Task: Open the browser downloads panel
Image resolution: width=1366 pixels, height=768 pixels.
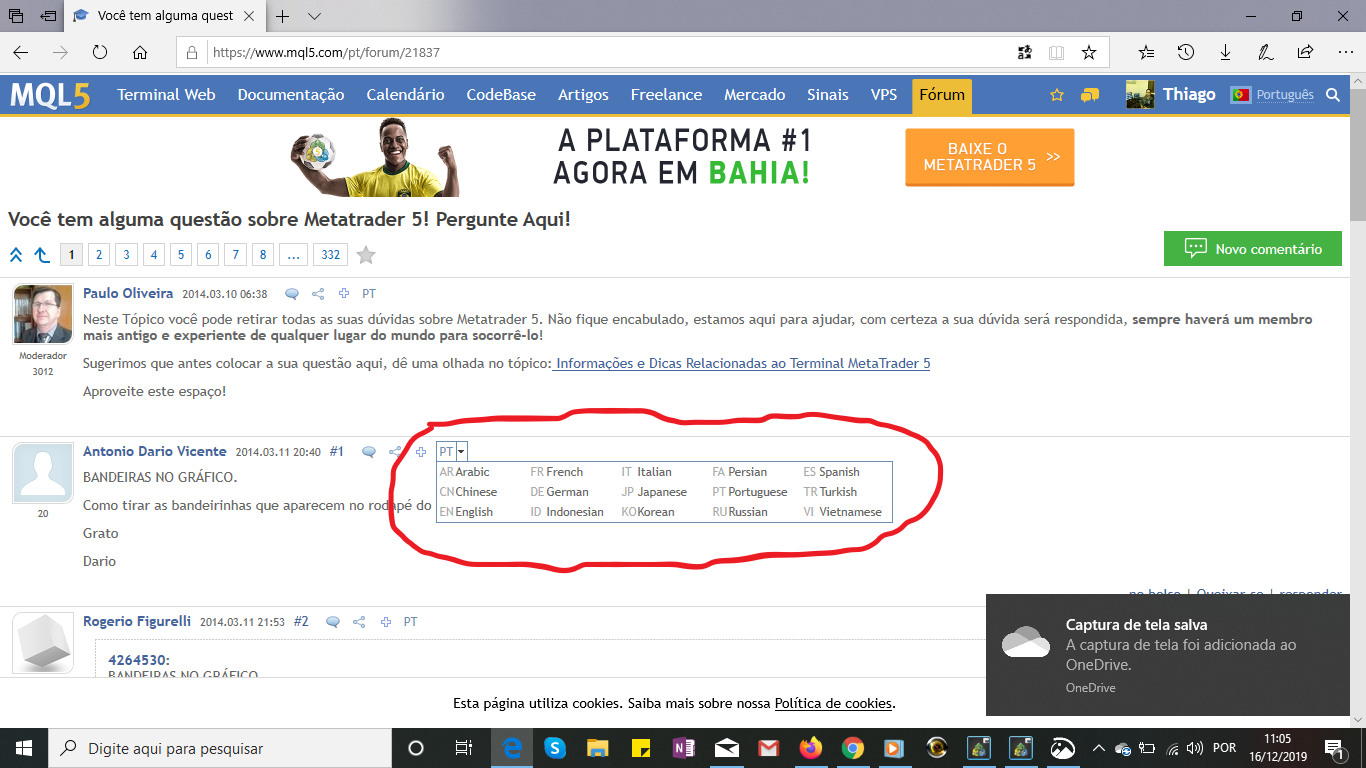Action: (x=1225, y=52)
